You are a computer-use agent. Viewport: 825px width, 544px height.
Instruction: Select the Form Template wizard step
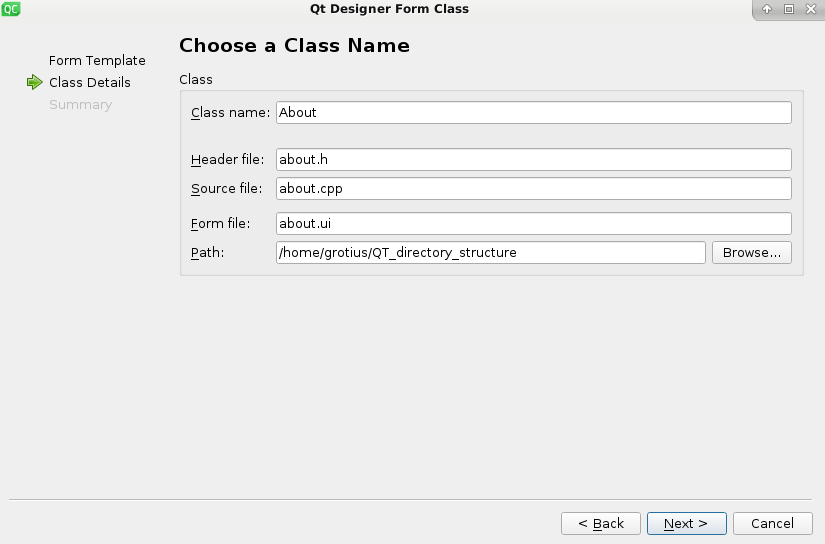(x=97, y=61)
